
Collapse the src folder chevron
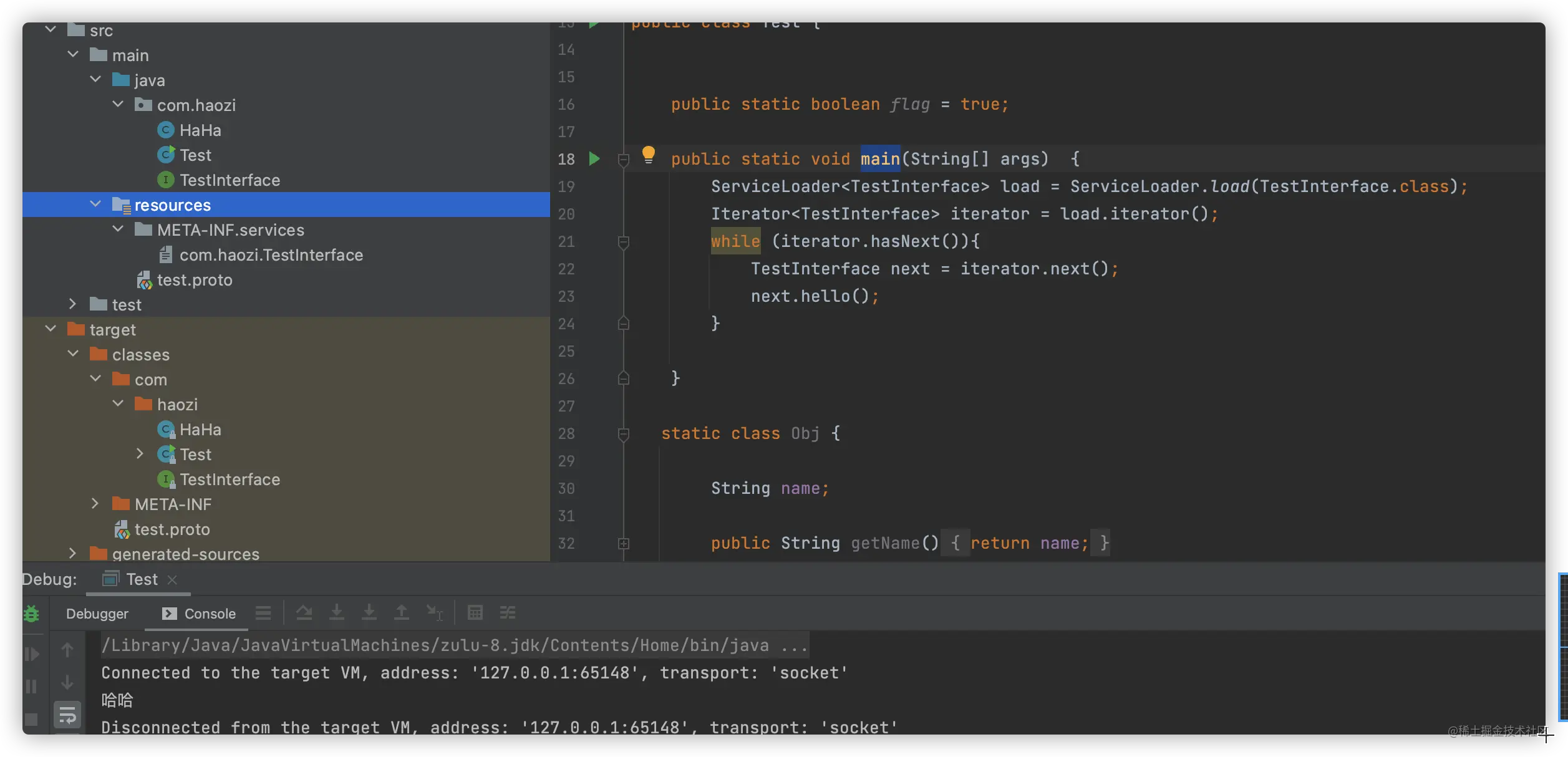[x=51, y=29]
